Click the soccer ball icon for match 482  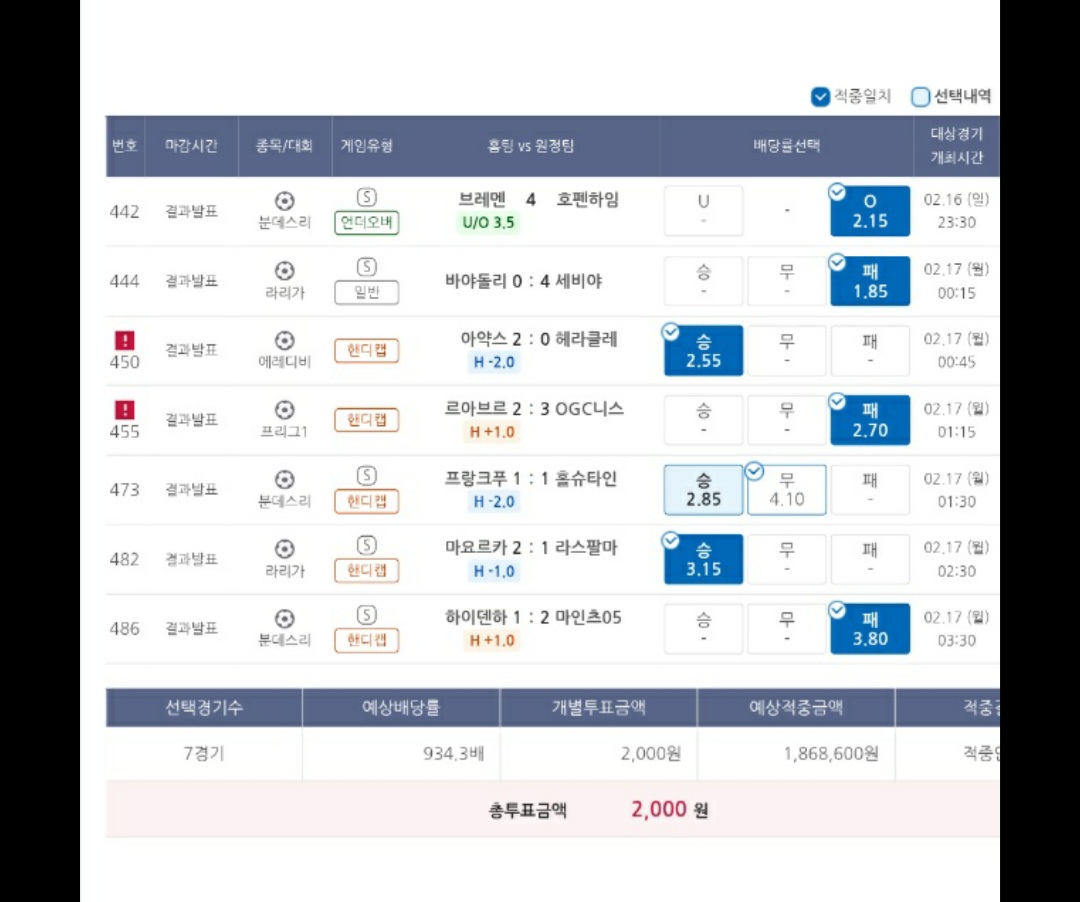pyautogui.click(x=285, y=549)
